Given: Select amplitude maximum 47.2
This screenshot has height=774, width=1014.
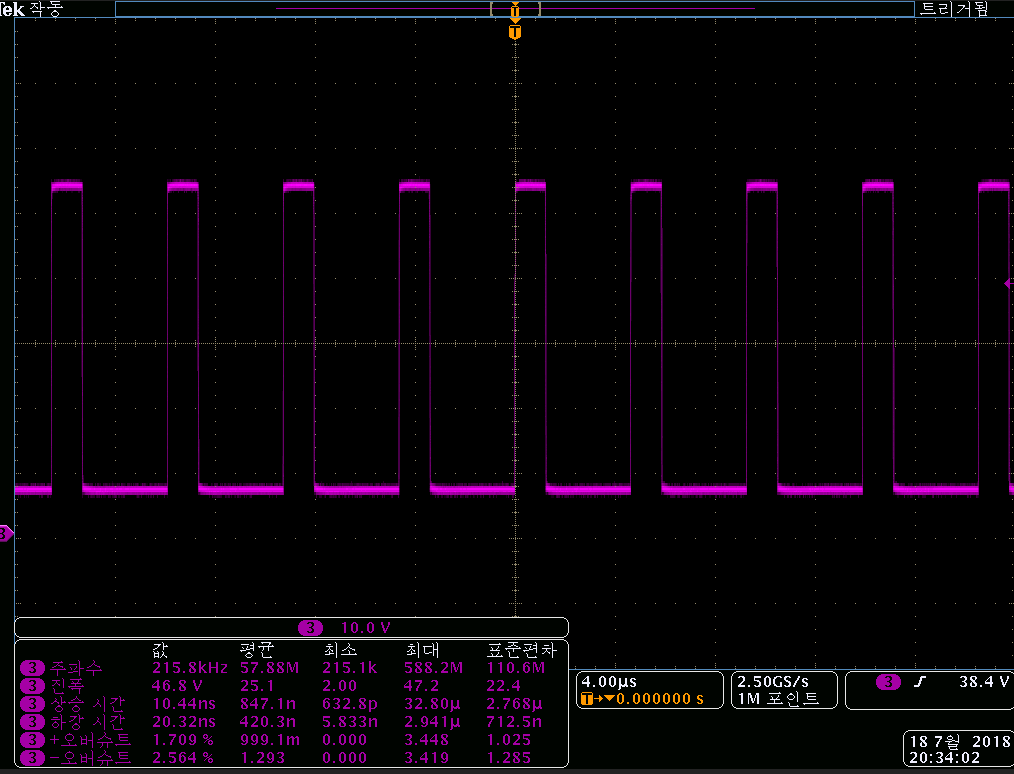Looking at the screenshot, I should 422,685.
